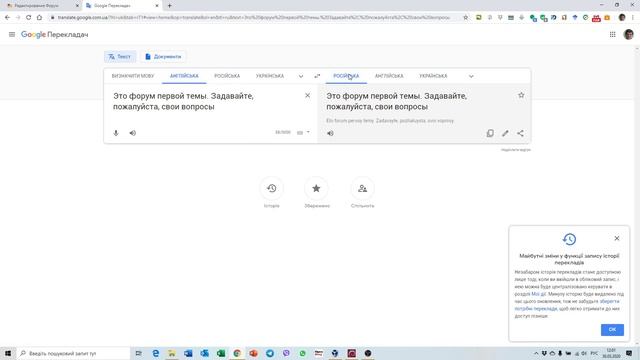Go back in the browser

point(7,18)
